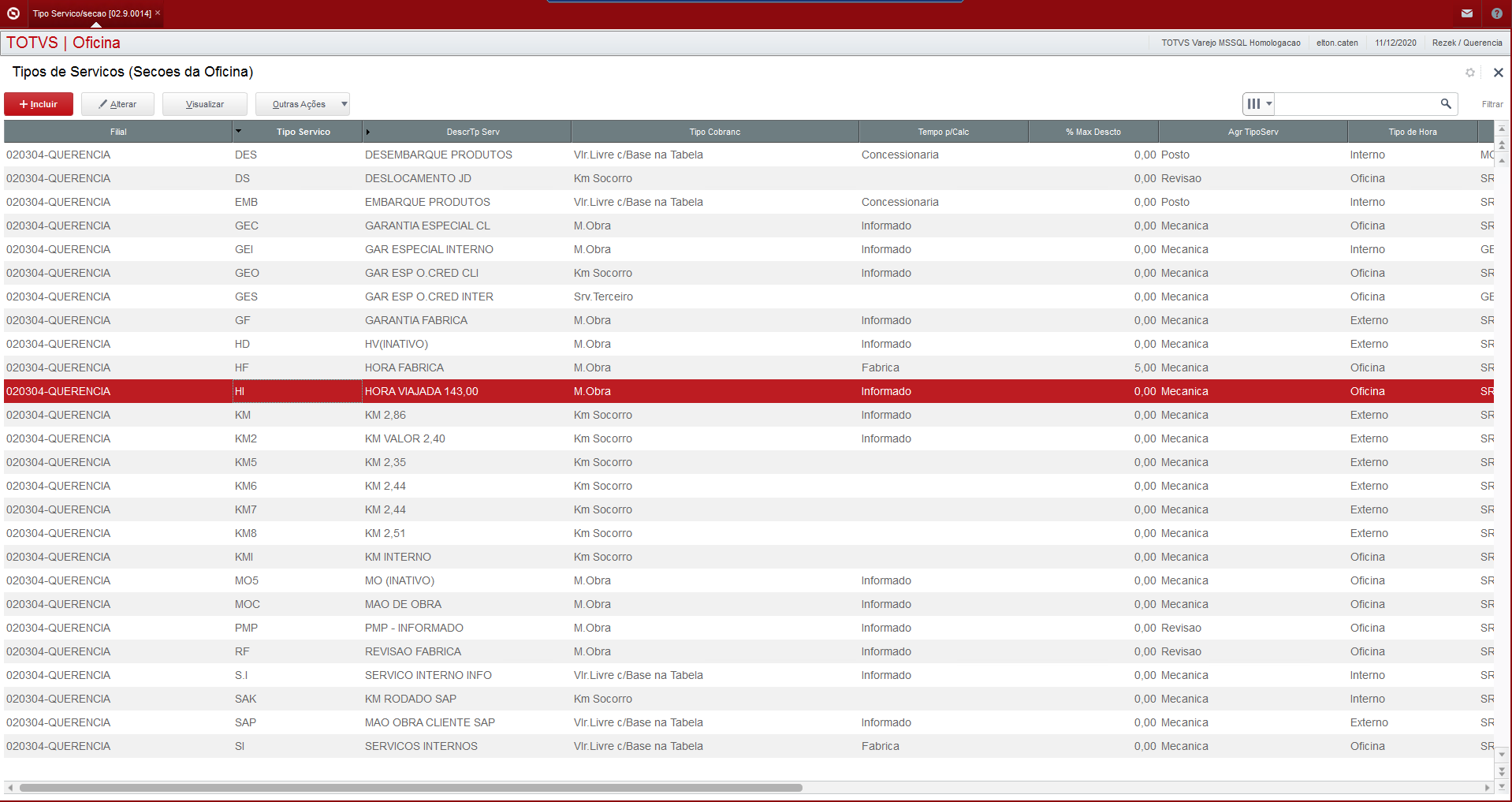Screen dimensions: 1512x802
Task: Click the Alterar button
Action: click(117, 104)
